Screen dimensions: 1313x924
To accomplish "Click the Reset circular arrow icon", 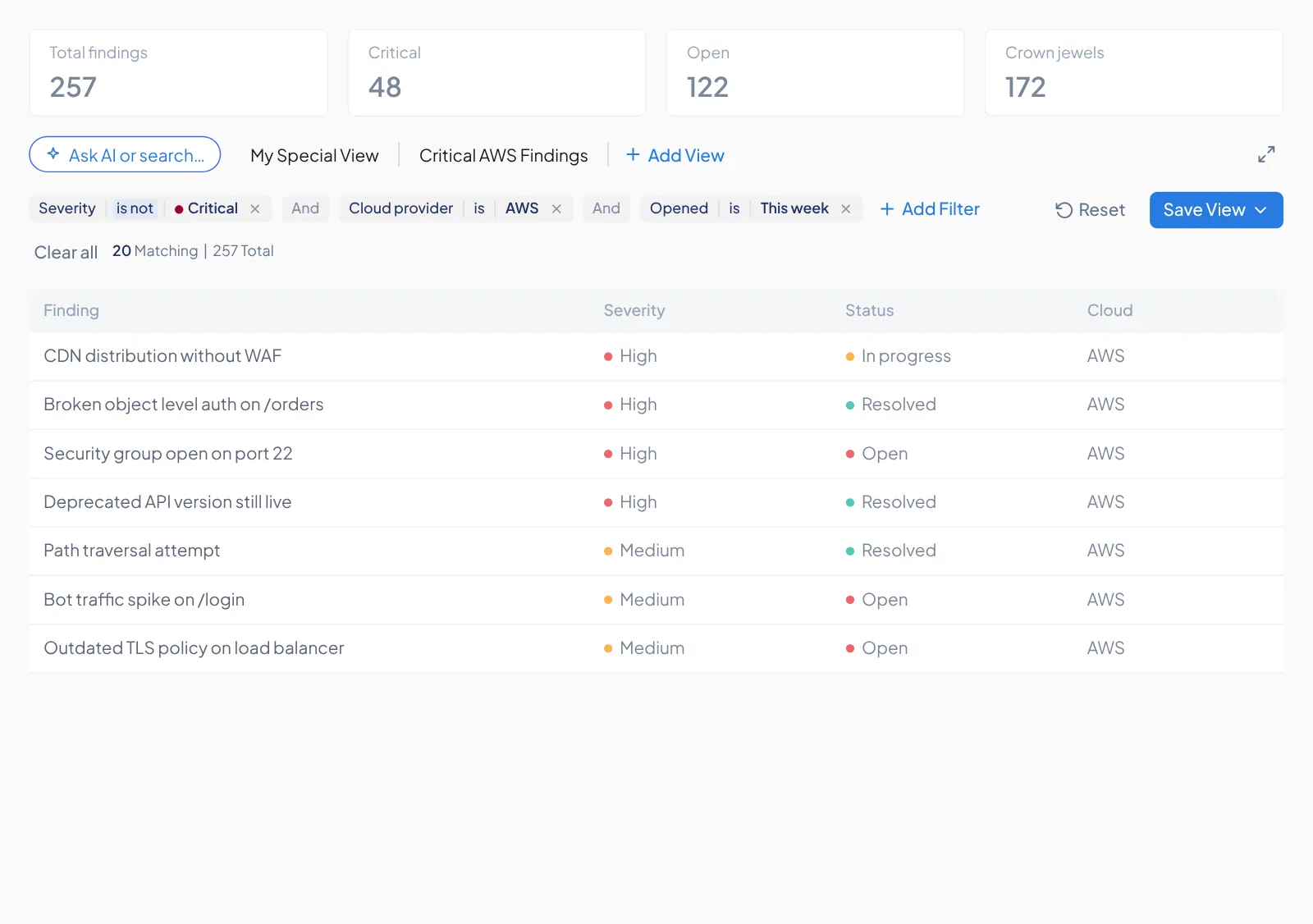I will tap(1064, 210).
